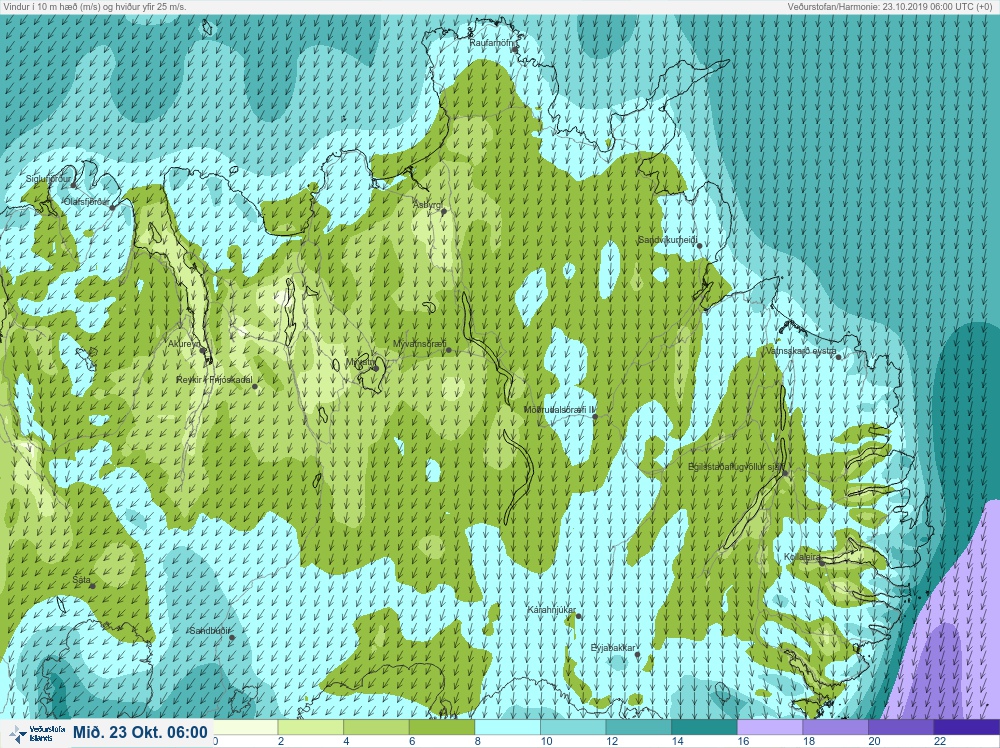Click the Veðurstofa Íslands logo
This screenshot has height=748, width=1000.
36,733
